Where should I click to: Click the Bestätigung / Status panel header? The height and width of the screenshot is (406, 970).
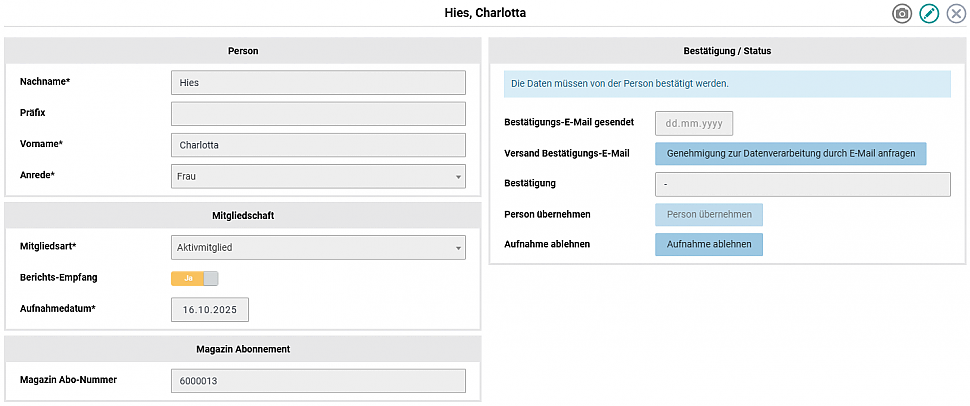point(727,50)
